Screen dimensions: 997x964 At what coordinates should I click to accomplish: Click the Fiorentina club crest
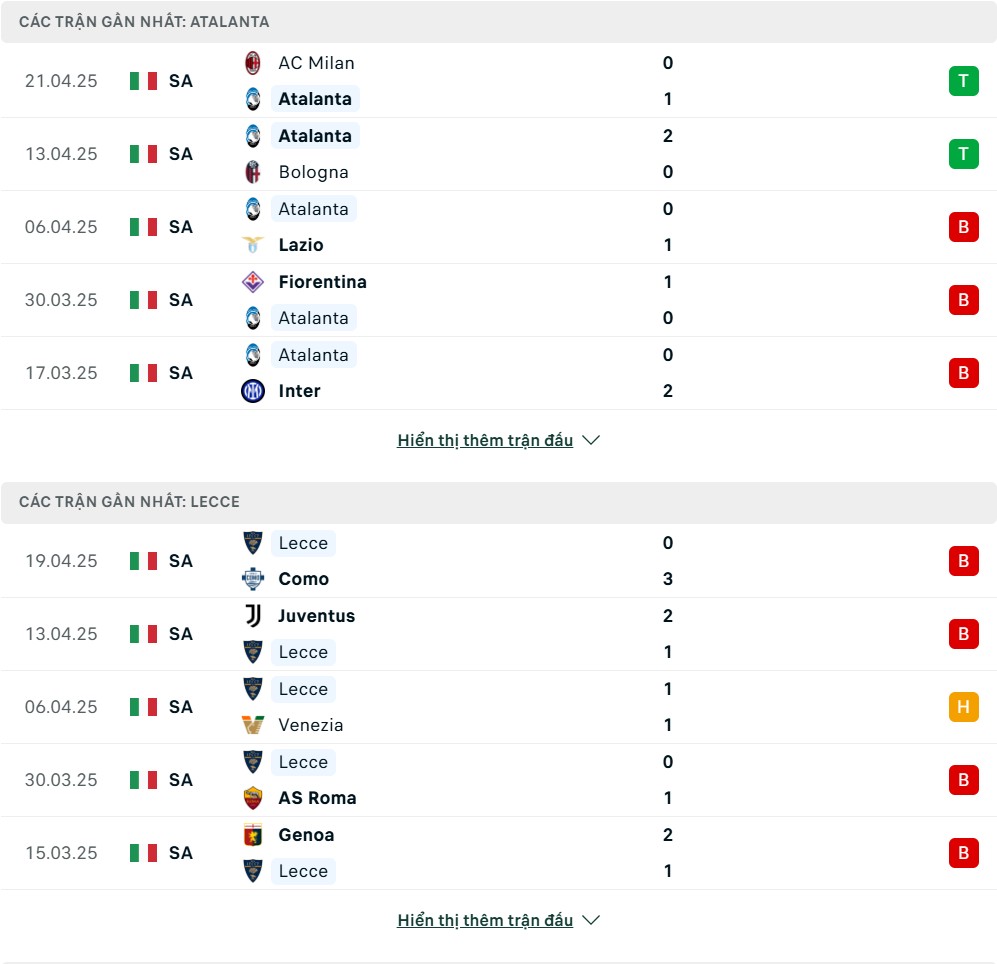click(253, 282)
